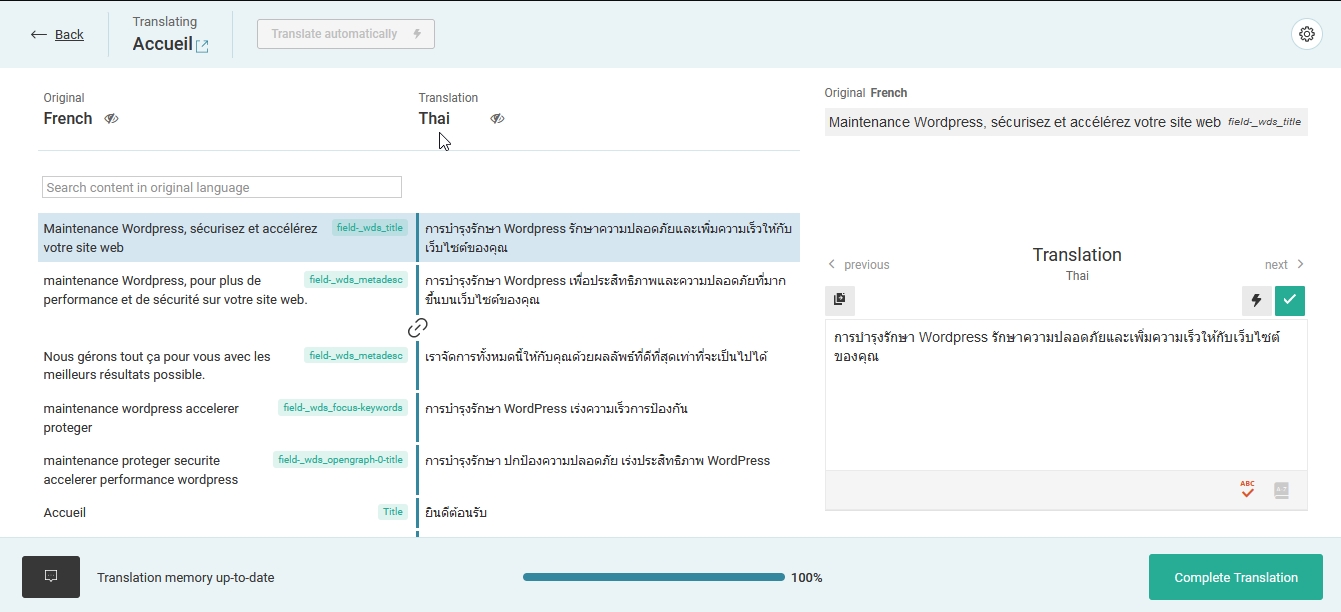Screen dimensions: 1341x612
Task: Click the 100% progress label
Action: click(x=807, y=577)
